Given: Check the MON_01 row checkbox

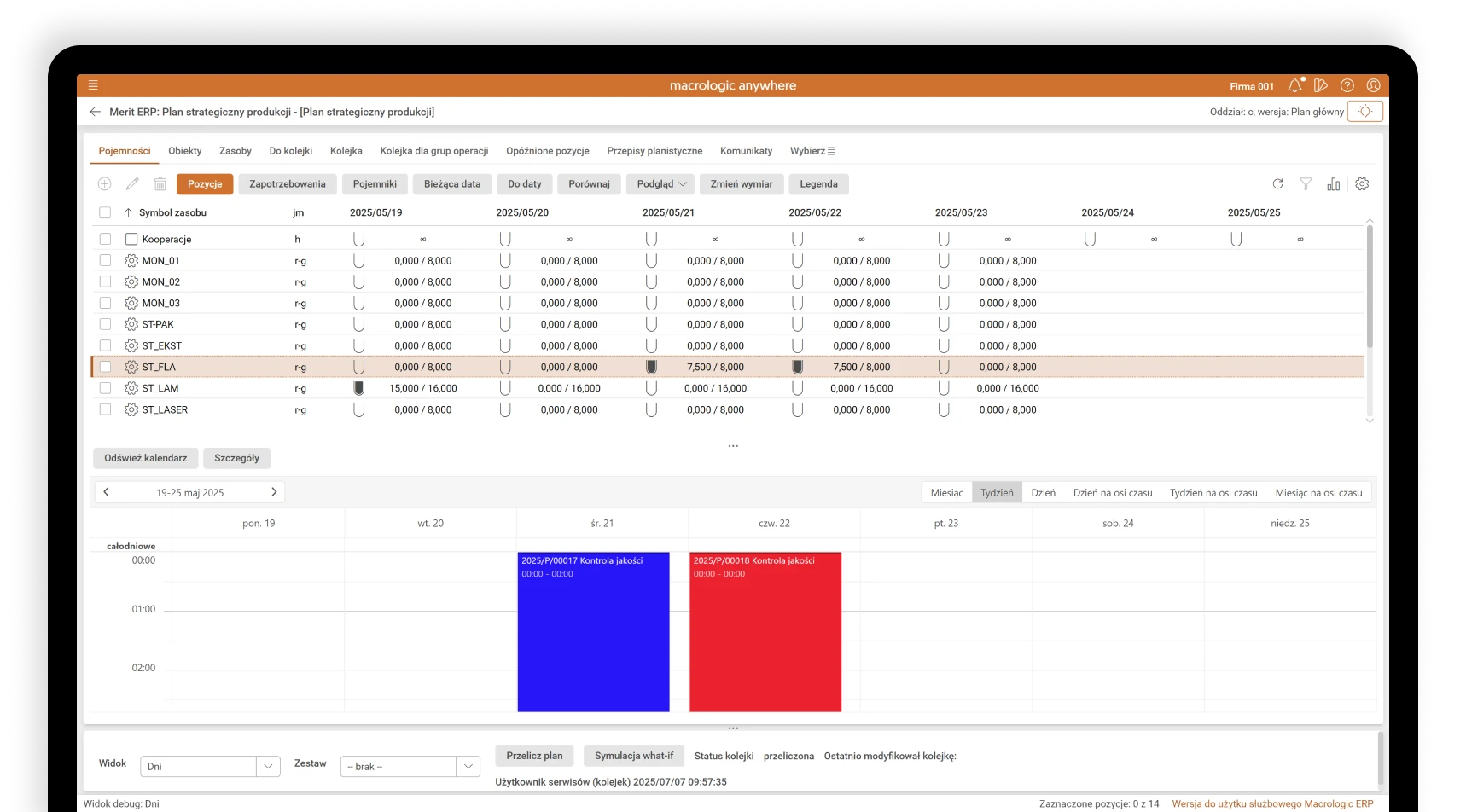Looking at the screenshot, I should (105, 260).
